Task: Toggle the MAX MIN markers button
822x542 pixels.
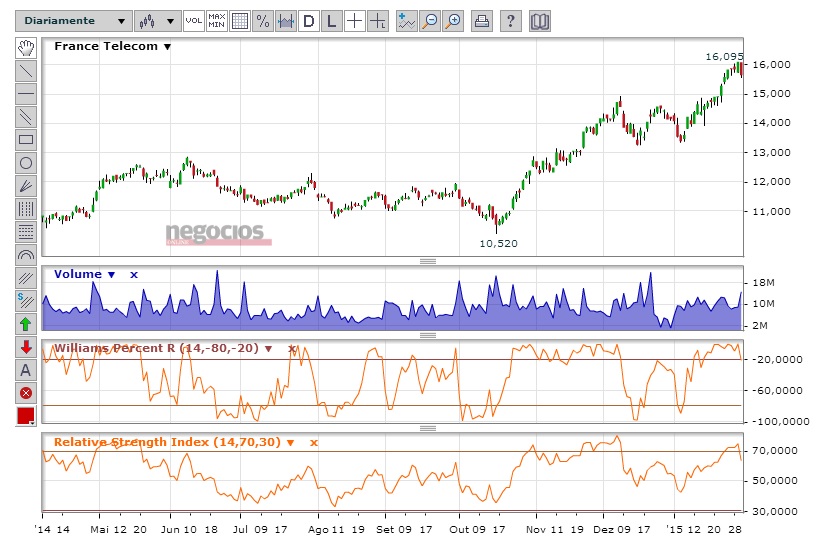Action: (217, 21)
